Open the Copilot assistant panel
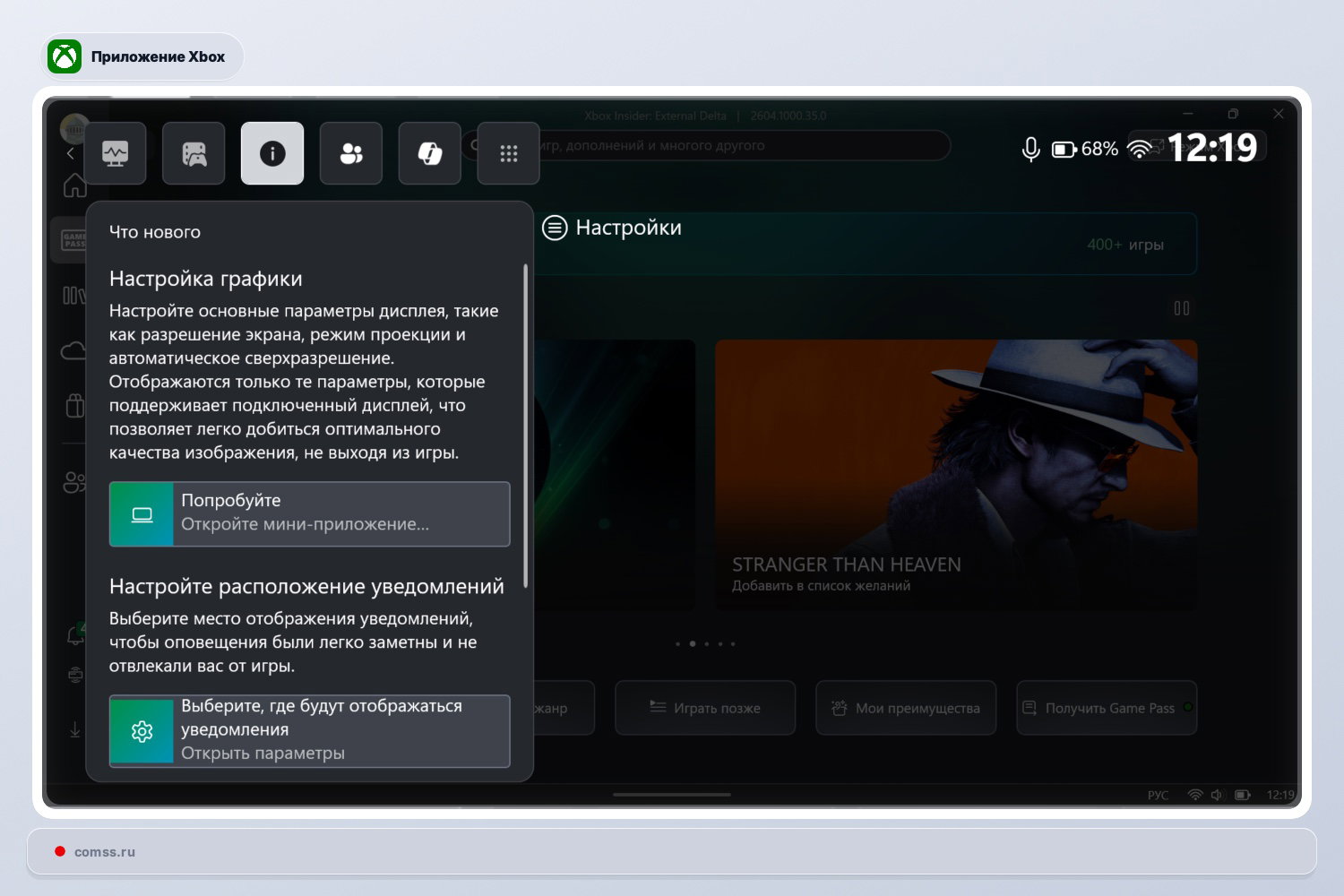The image size is (1344, 896). (429, 153)
